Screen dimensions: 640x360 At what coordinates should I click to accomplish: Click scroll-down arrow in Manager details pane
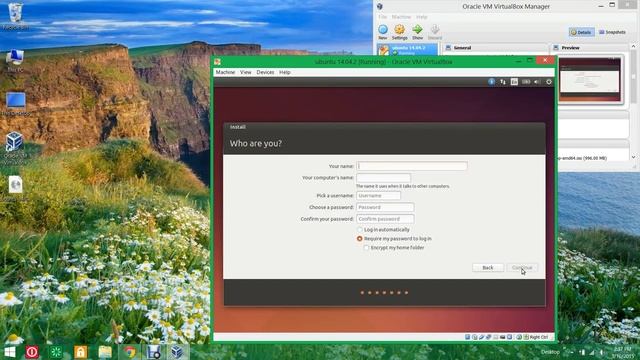[633, 157]
